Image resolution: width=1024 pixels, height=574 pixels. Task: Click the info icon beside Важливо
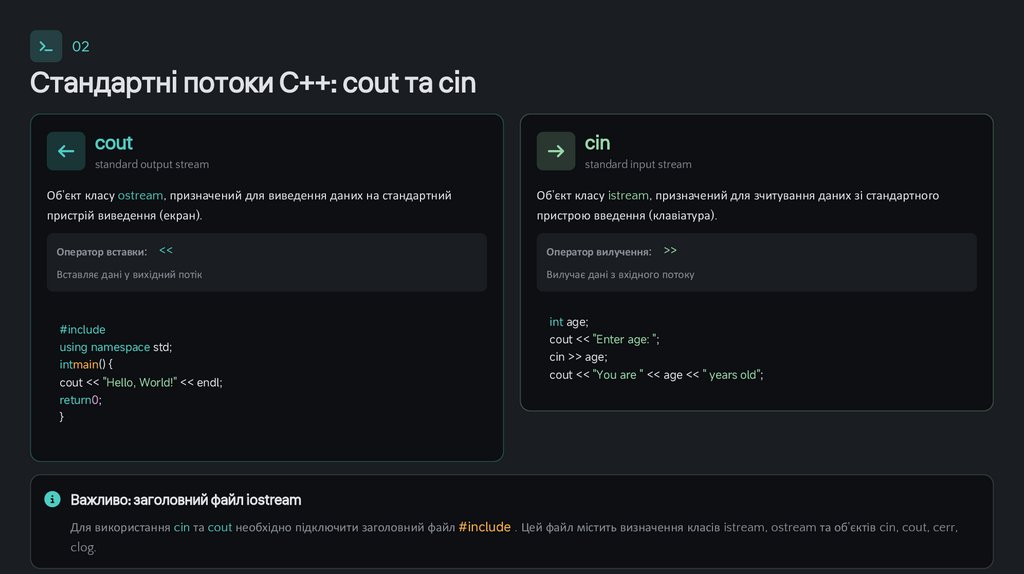[53, 499]
